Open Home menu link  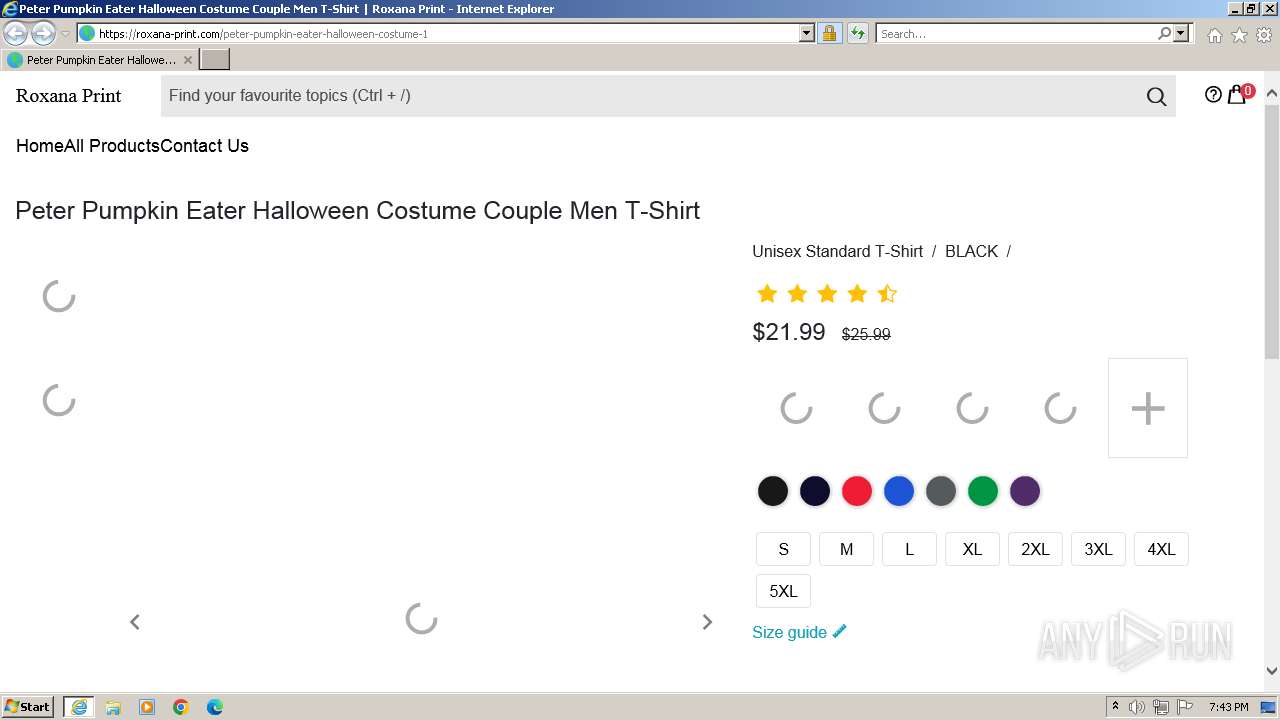point(40,146)
